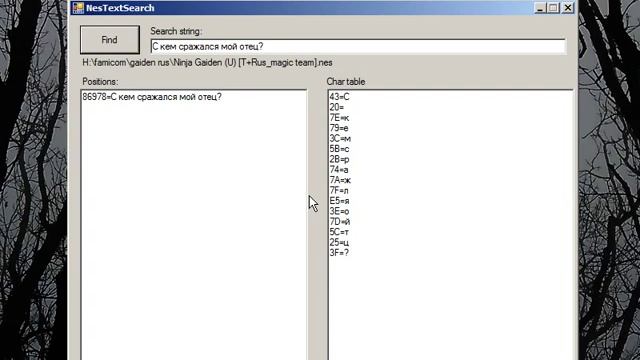Image resolution: width=640 pixels, height=360 pixels.
Task: Click the ROM file path text ending in team].nes
Action: [207, 62]
